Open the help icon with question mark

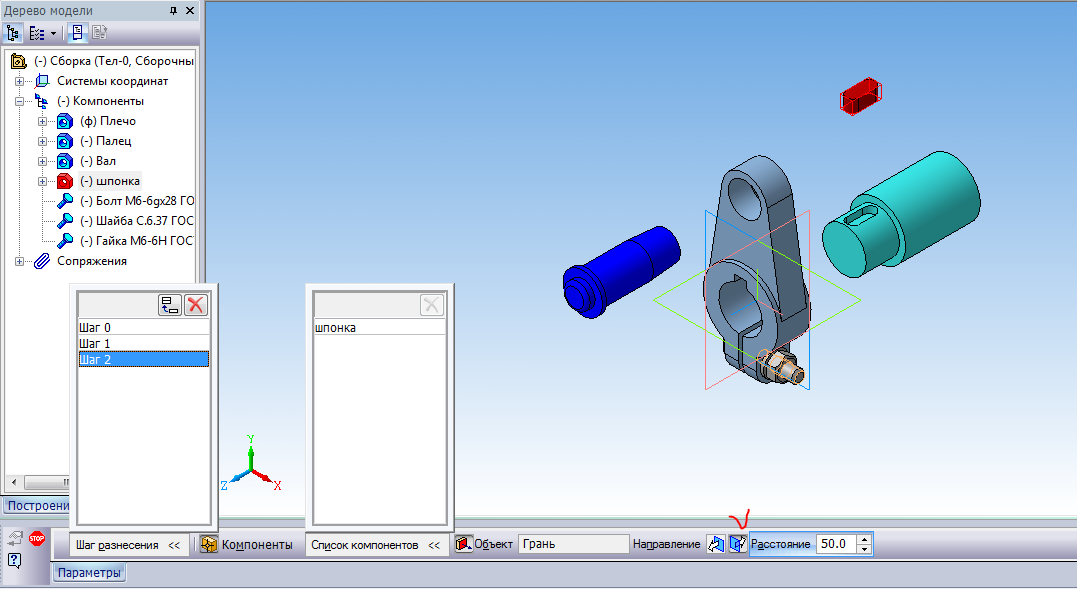15,559
